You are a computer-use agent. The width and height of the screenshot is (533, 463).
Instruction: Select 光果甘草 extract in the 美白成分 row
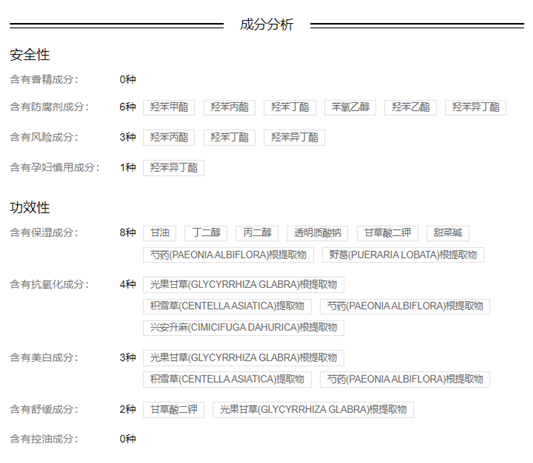244,358
